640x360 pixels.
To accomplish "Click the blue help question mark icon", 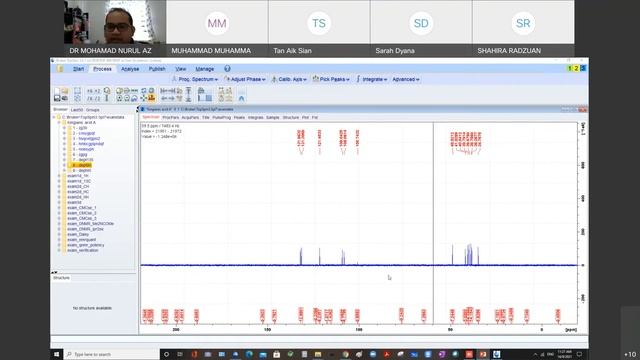I will coord(227,69).
